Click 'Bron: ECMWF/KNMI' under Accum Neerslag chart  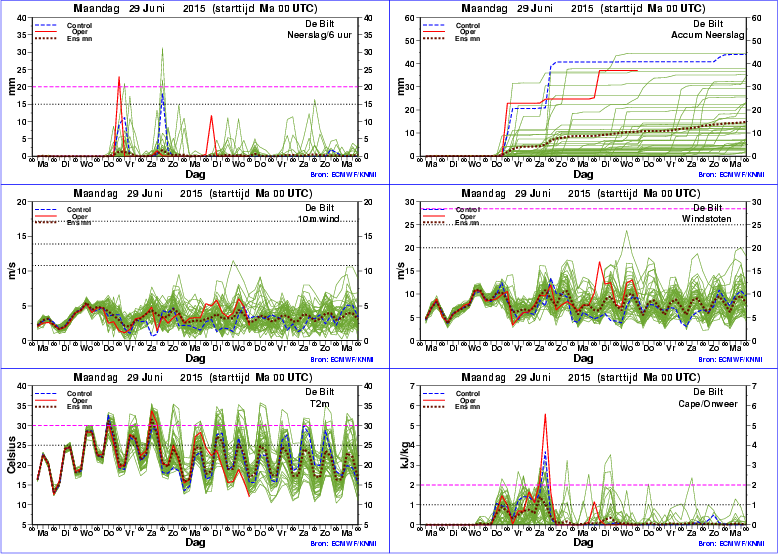pyautogui.click(x=731, y=175)
